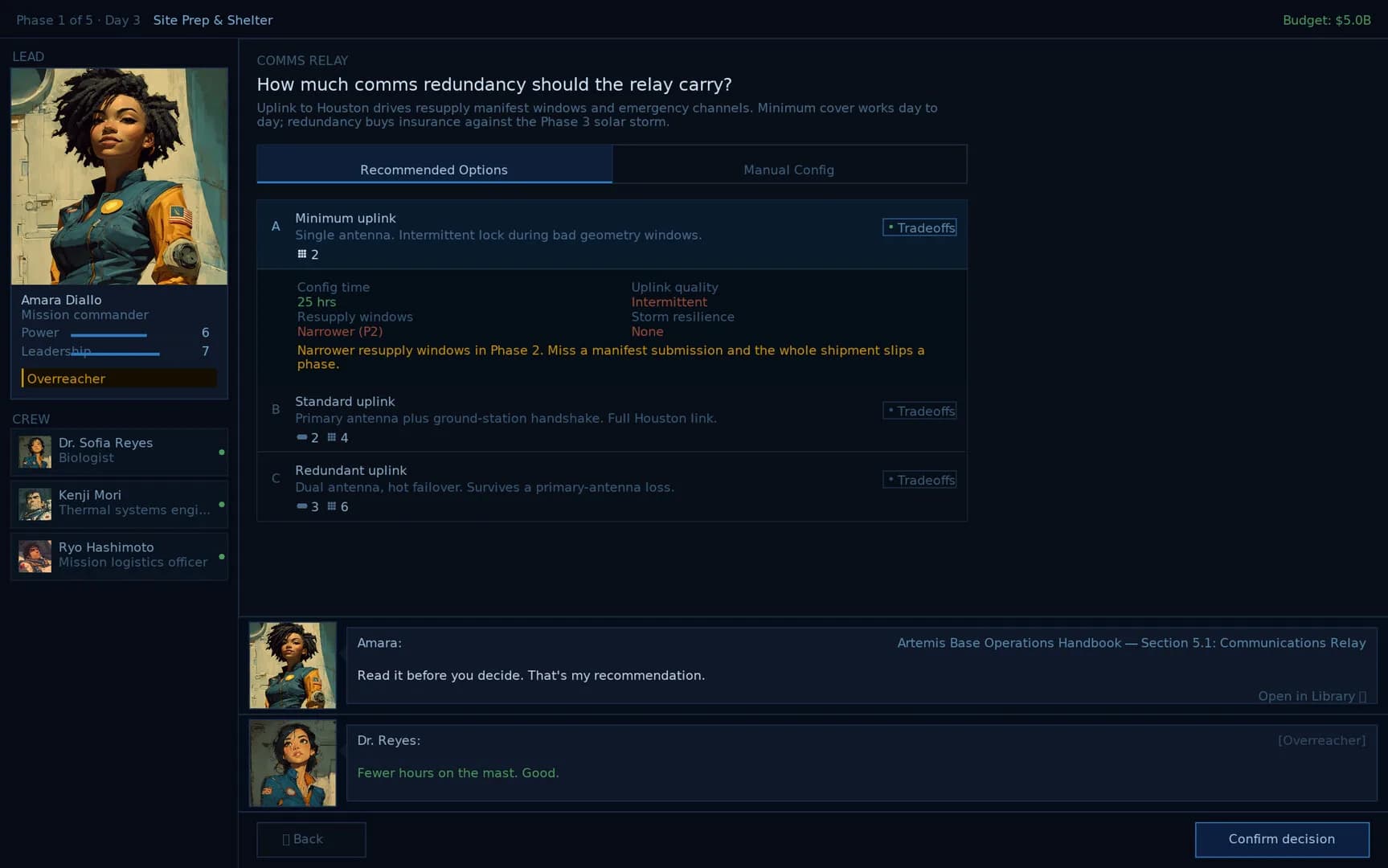1388x868 pixels.
Task: Click grid cost icon on Minimum uplink
Action: click(302, 254)
